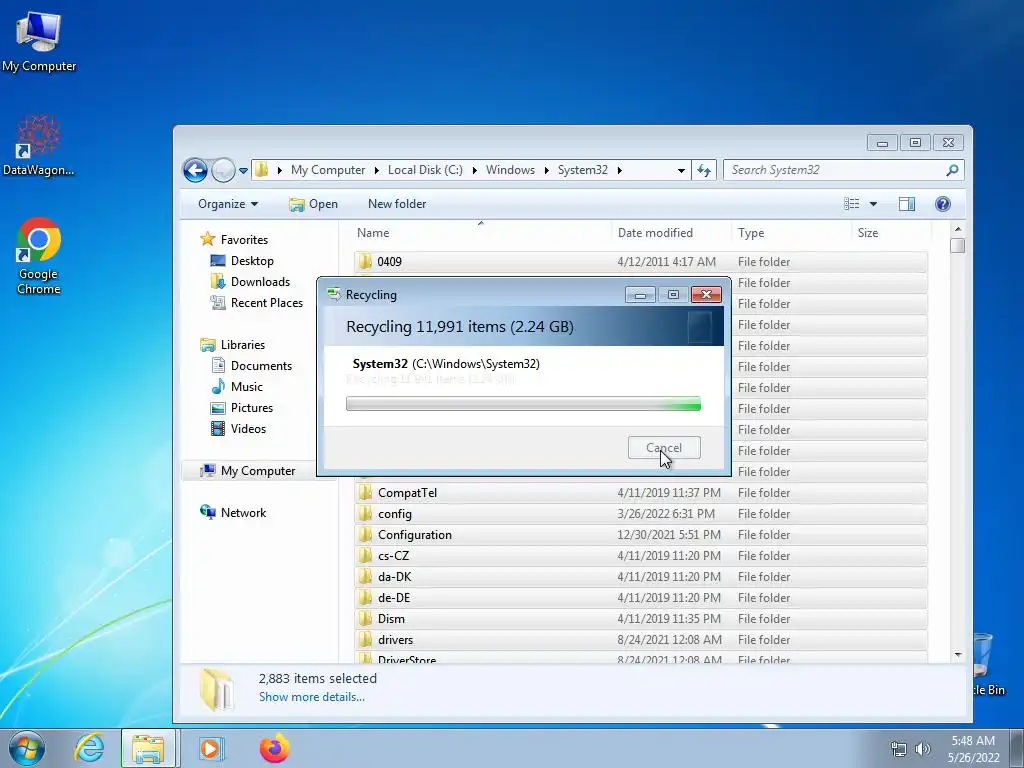Click the Change your view icon
Image resolution: width=1024 pixels, height=768 pixels.
coord(852,204)
